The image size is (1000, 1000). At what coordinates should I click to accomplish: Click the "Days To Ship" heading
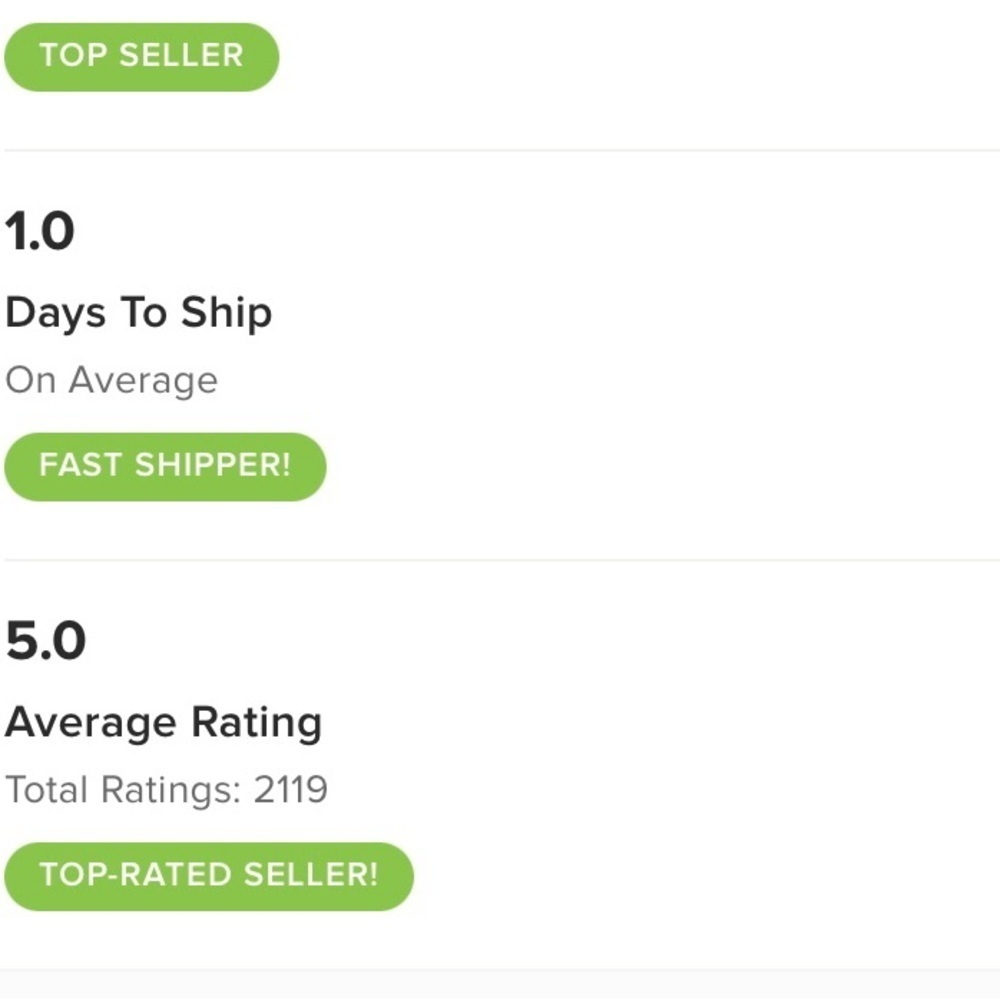[138, 314]
